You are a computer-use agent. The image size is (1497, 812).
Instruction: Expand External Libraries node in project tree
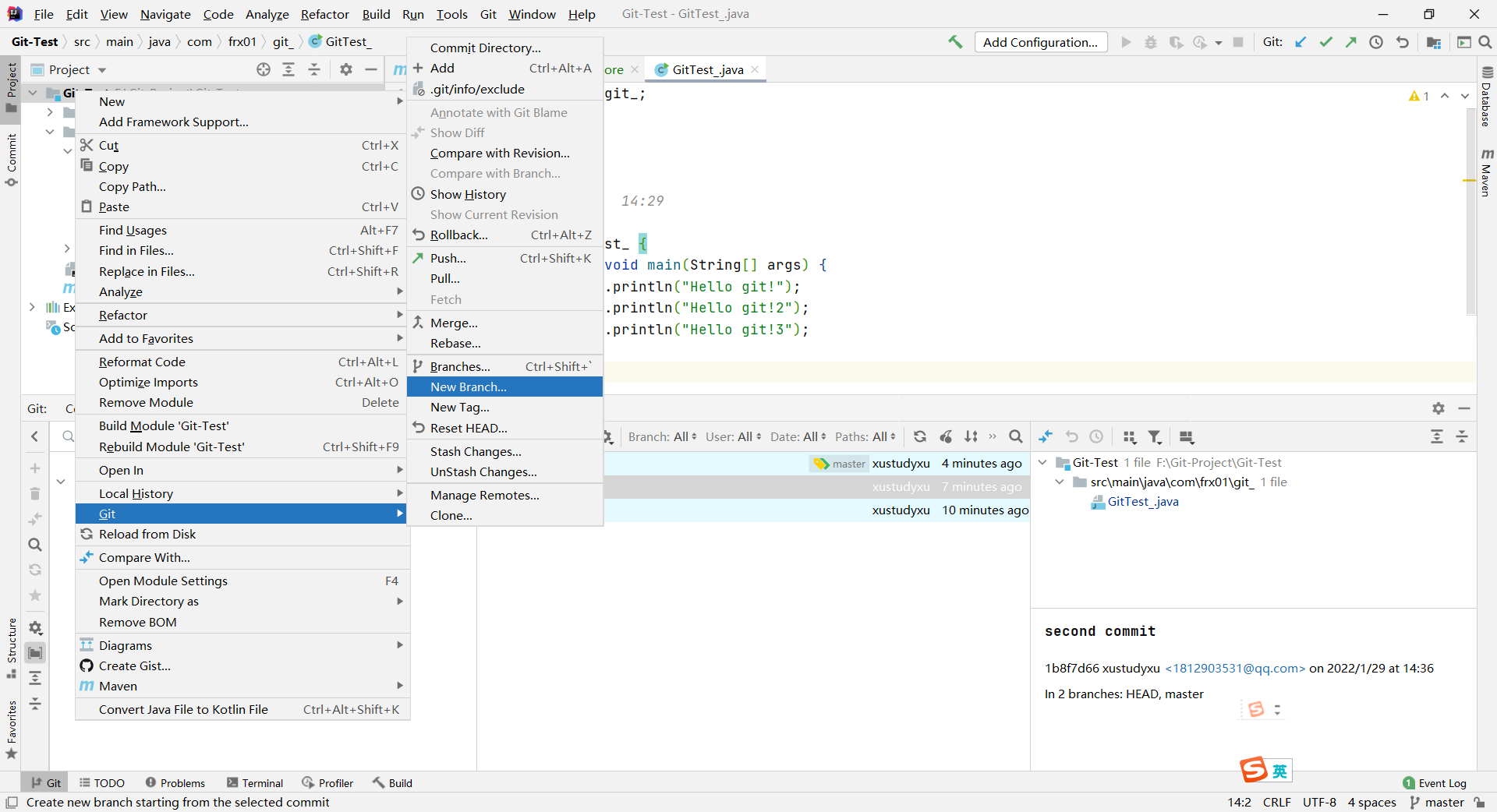pos(32,307)
